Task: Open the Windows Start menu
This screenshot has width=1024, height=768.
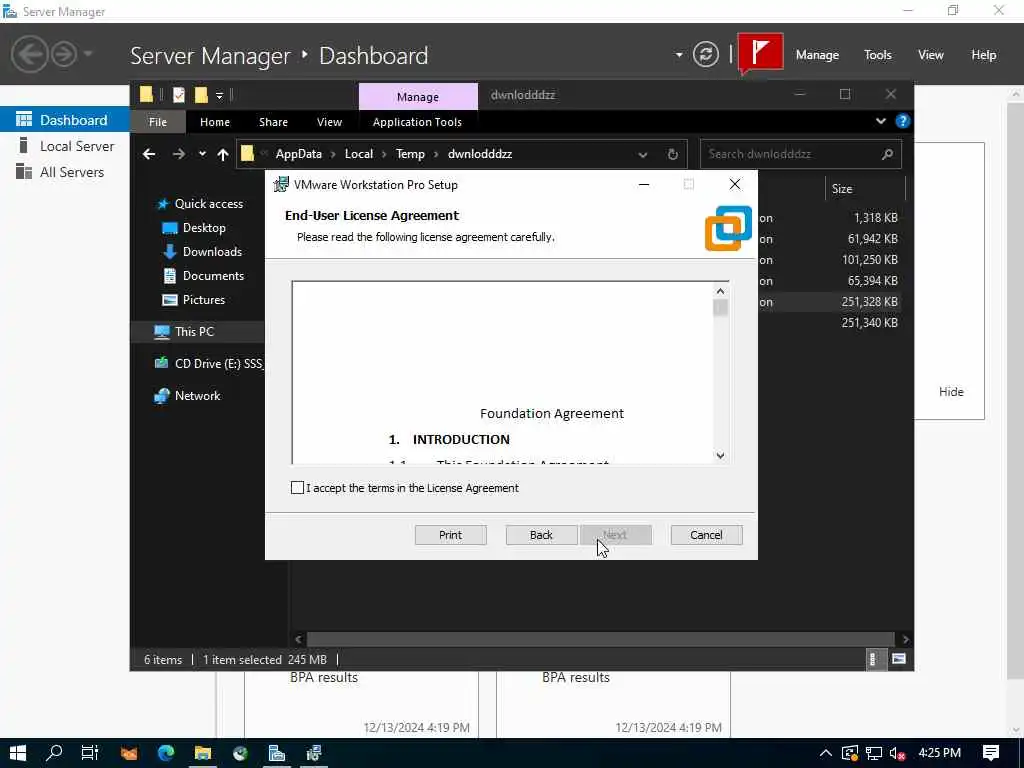Action: click(18, 753)
